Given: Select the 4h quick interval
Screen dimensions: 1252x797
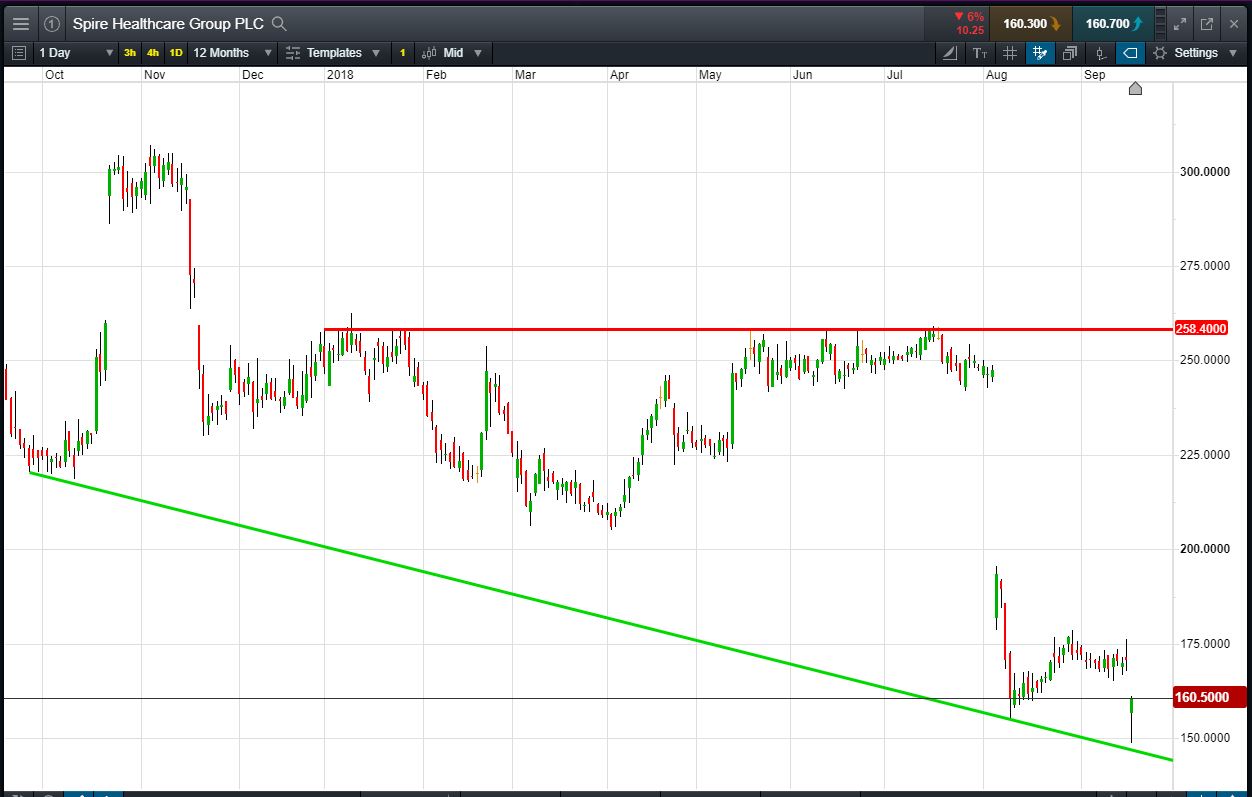Looking at the screenshot, I should [153, 53].
